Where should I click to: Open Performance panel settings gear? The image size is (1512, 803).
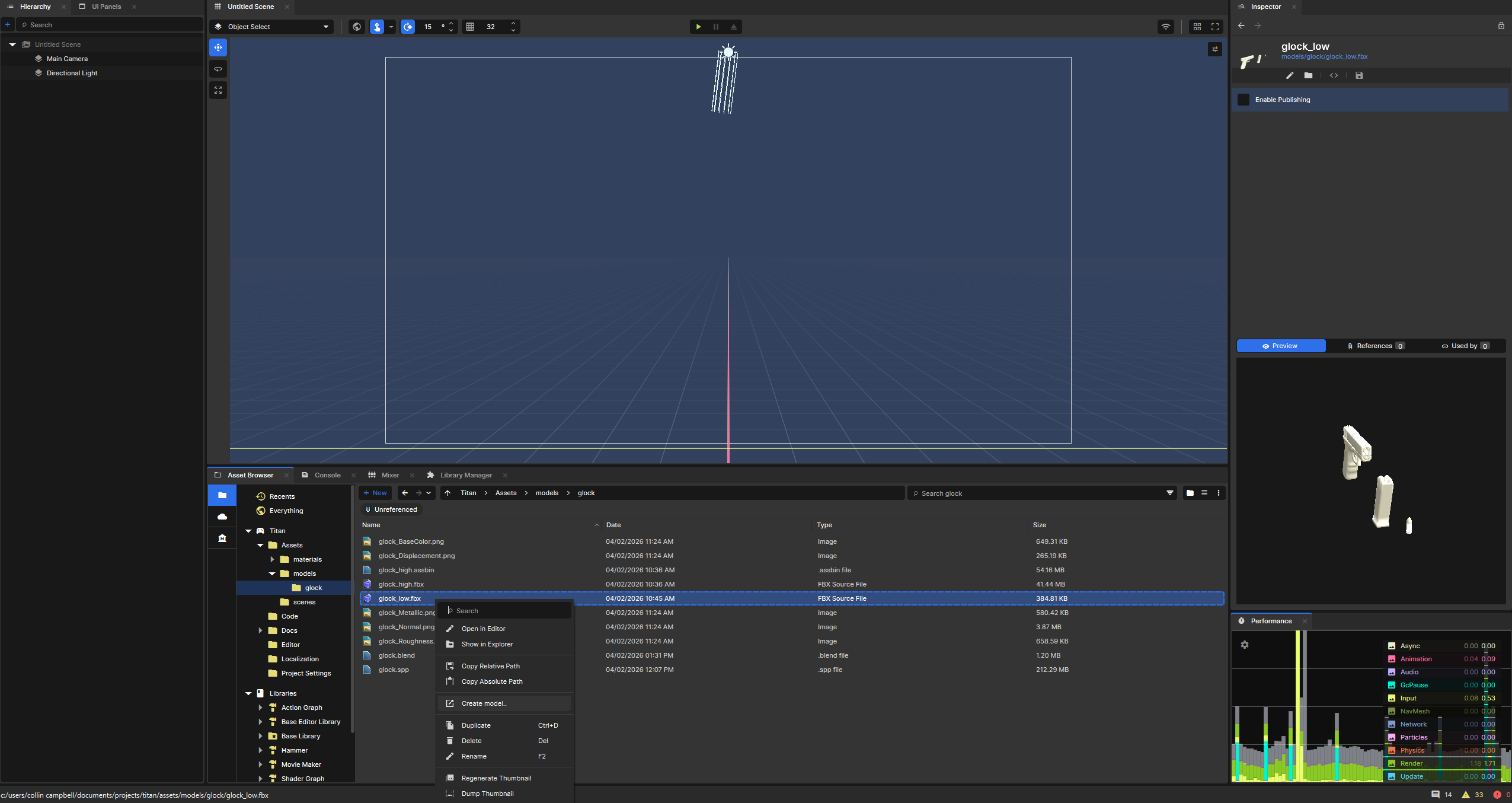pyautogui.click(x=1245, y=645)
